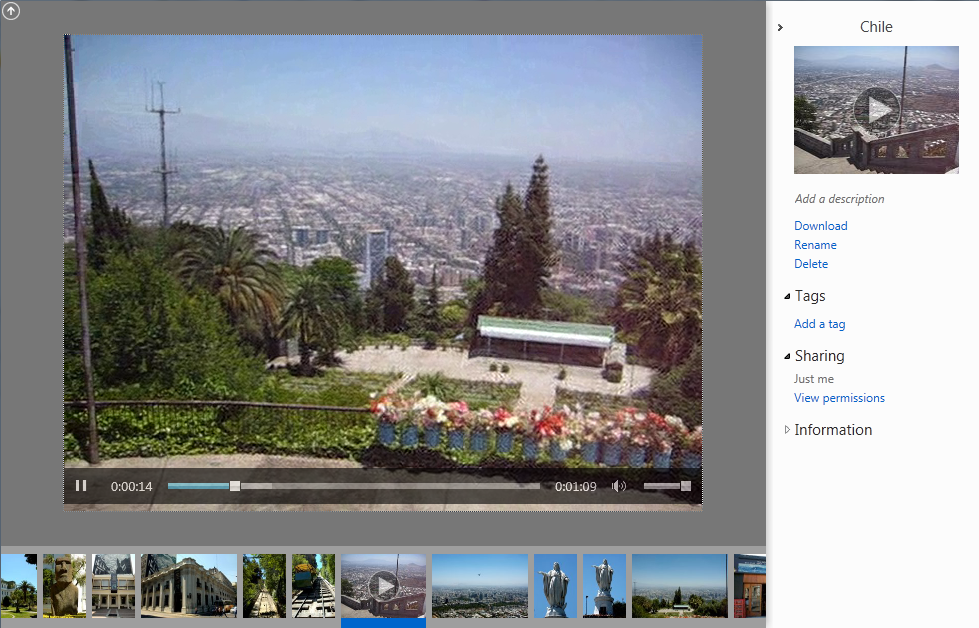Select the selected video thumbnail in filmstrip

click(x=383, y=586)
